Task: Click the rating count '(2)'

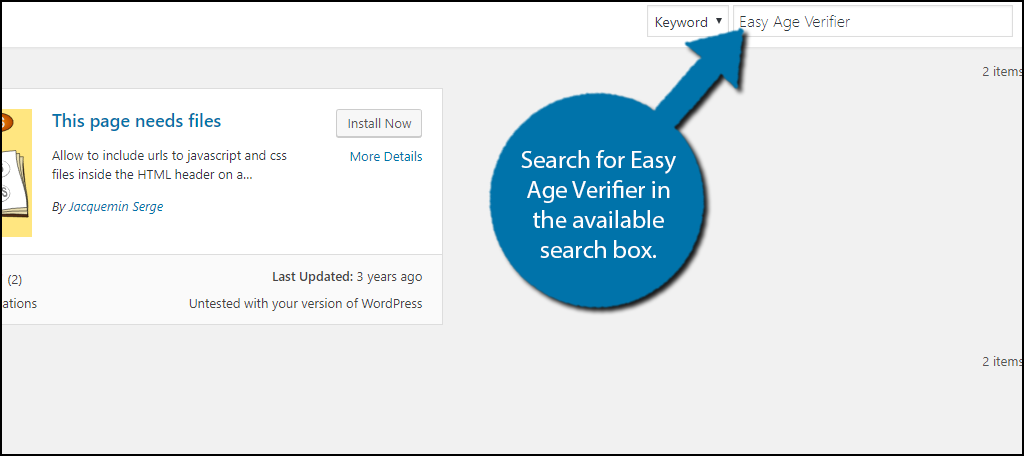Action: point(16,277)
